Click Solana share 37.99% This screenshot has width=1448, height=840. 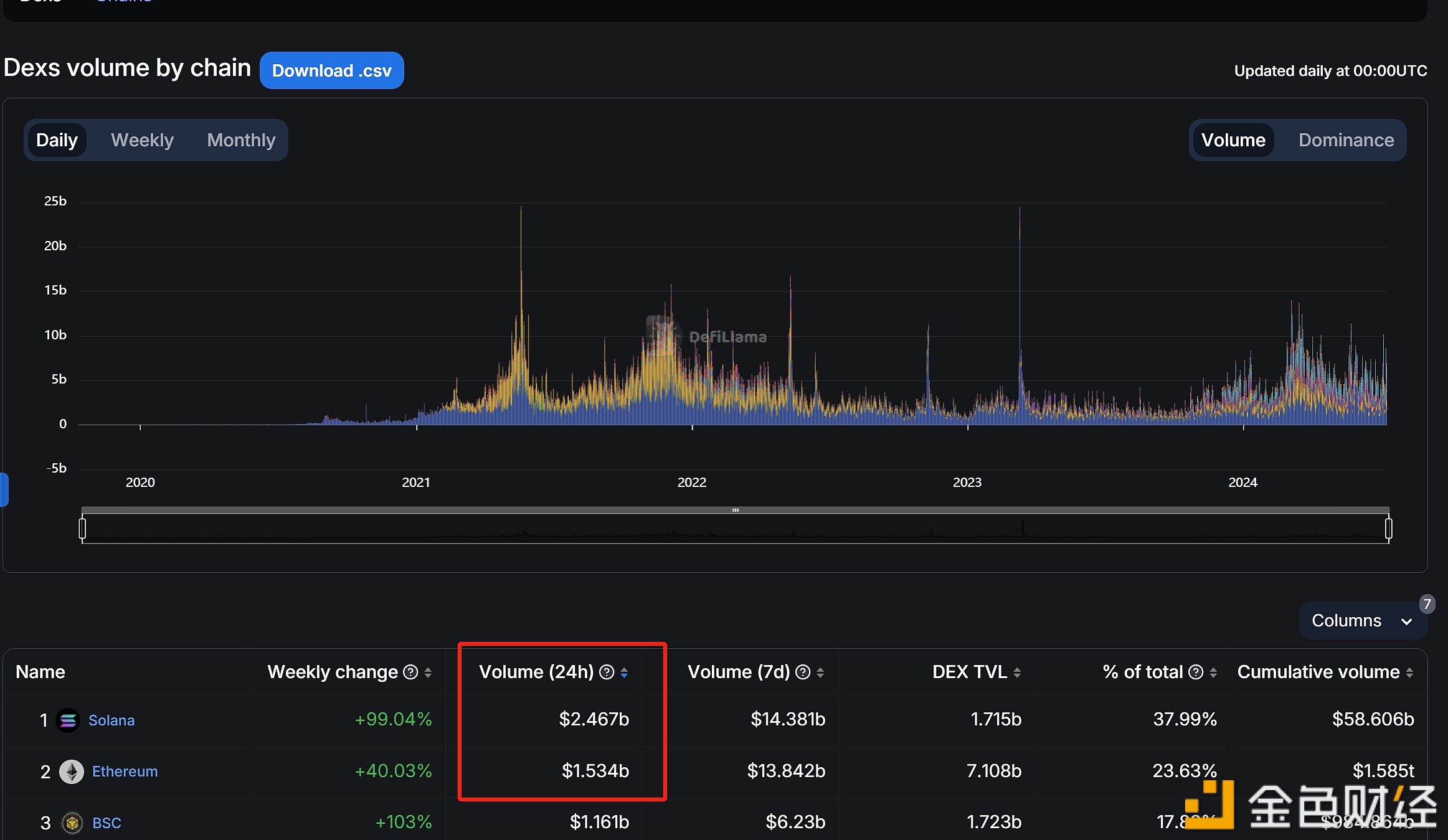click(1185, 719)
